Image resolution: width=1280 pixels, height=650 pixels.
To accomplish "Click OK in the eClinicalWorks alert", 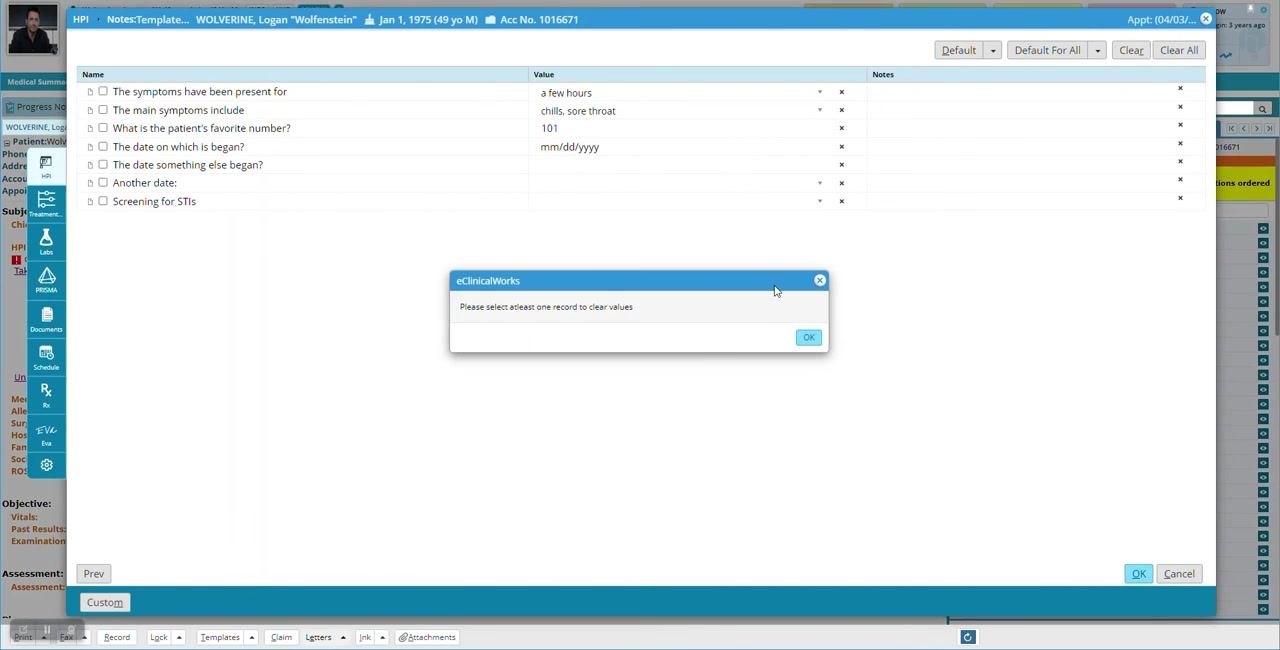I will [x=809, y=337].
